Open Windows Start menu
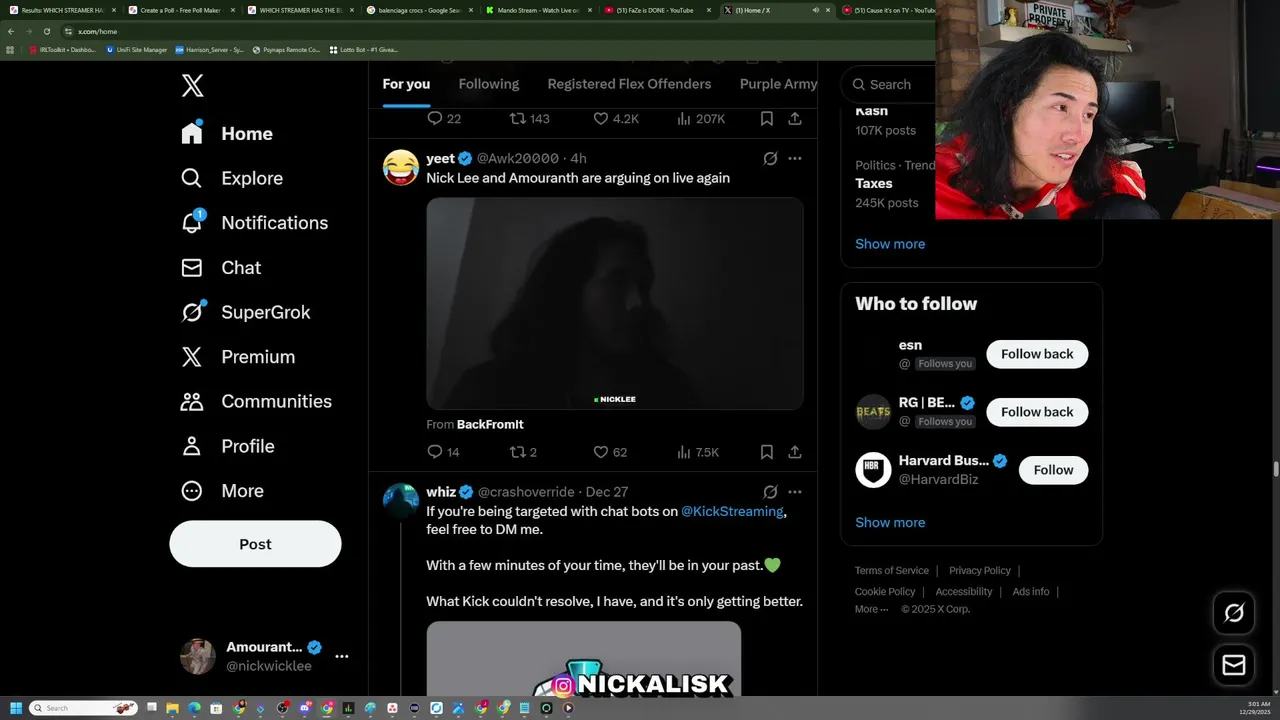This screenshot has height=720, width=1280. point(16,708)
